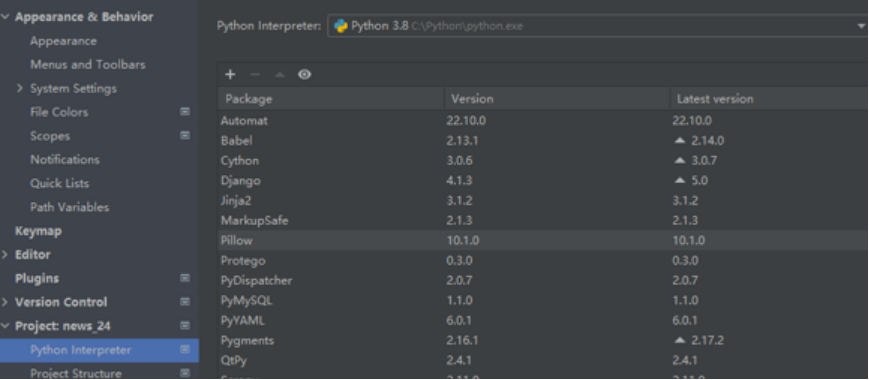Viewport: 869px width, 380px height.
Task: Open Path Variables settings
Action: pyautogui.click(x=69, y=207)
